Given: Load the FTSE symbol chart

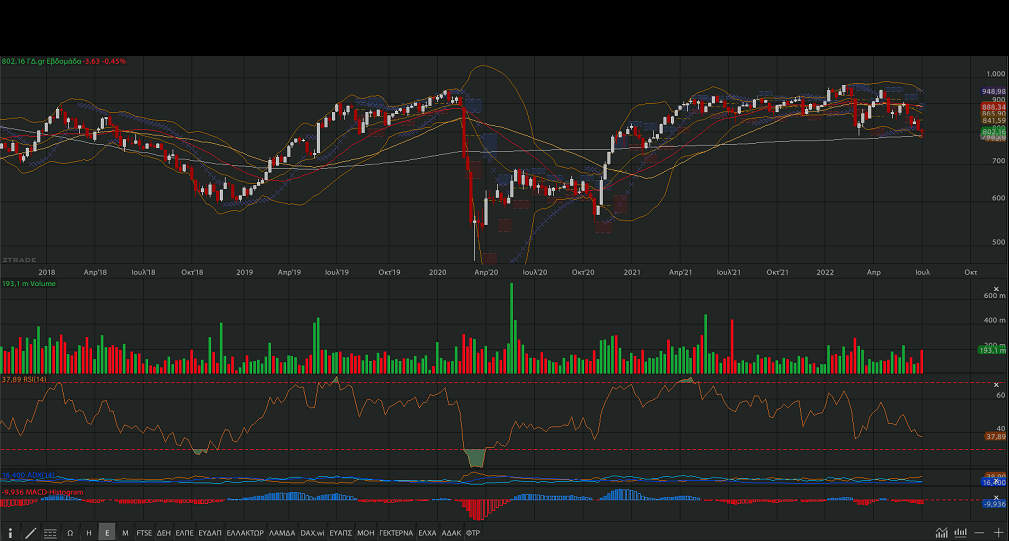Looking at the screenshot, I should pos(144,533).
